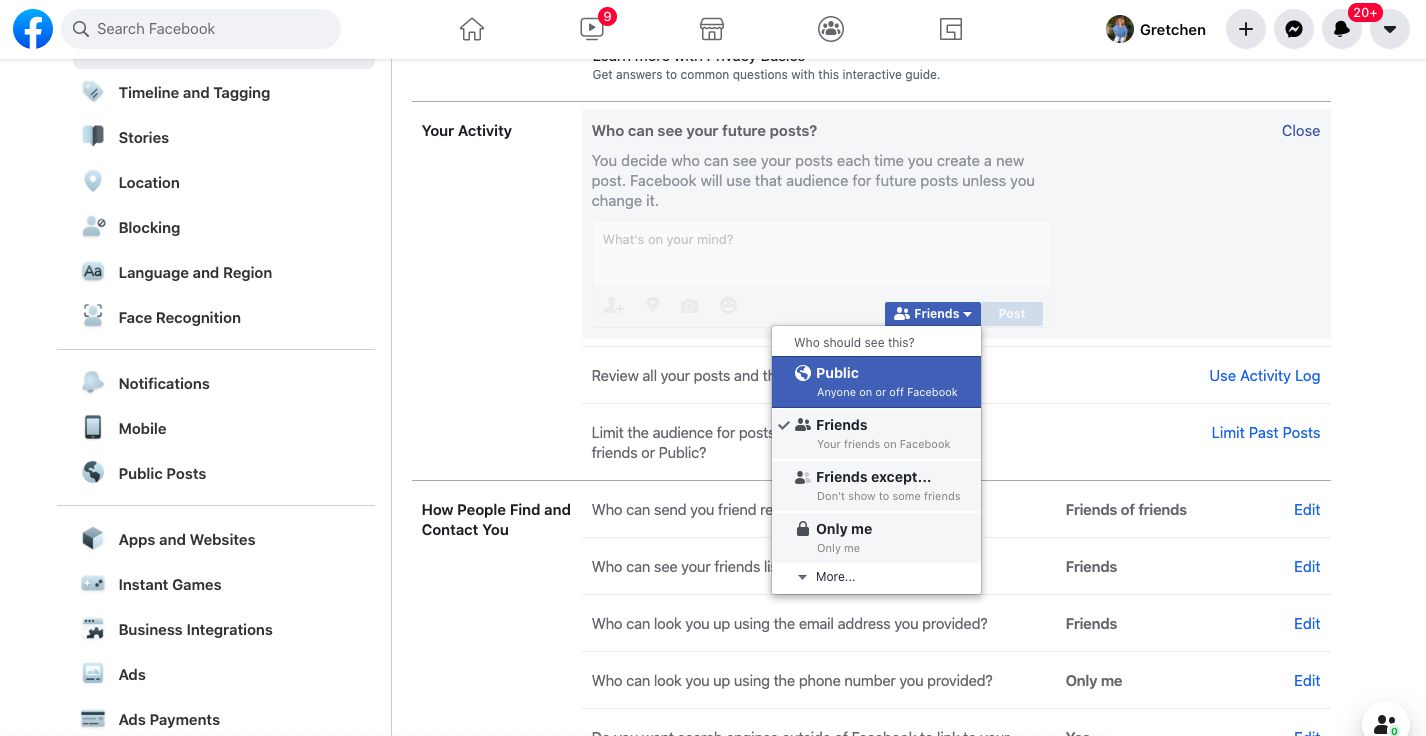Click the camera photo icon in composer
Viewport: 1426px width, 736px height.
[x=690, y=306]
